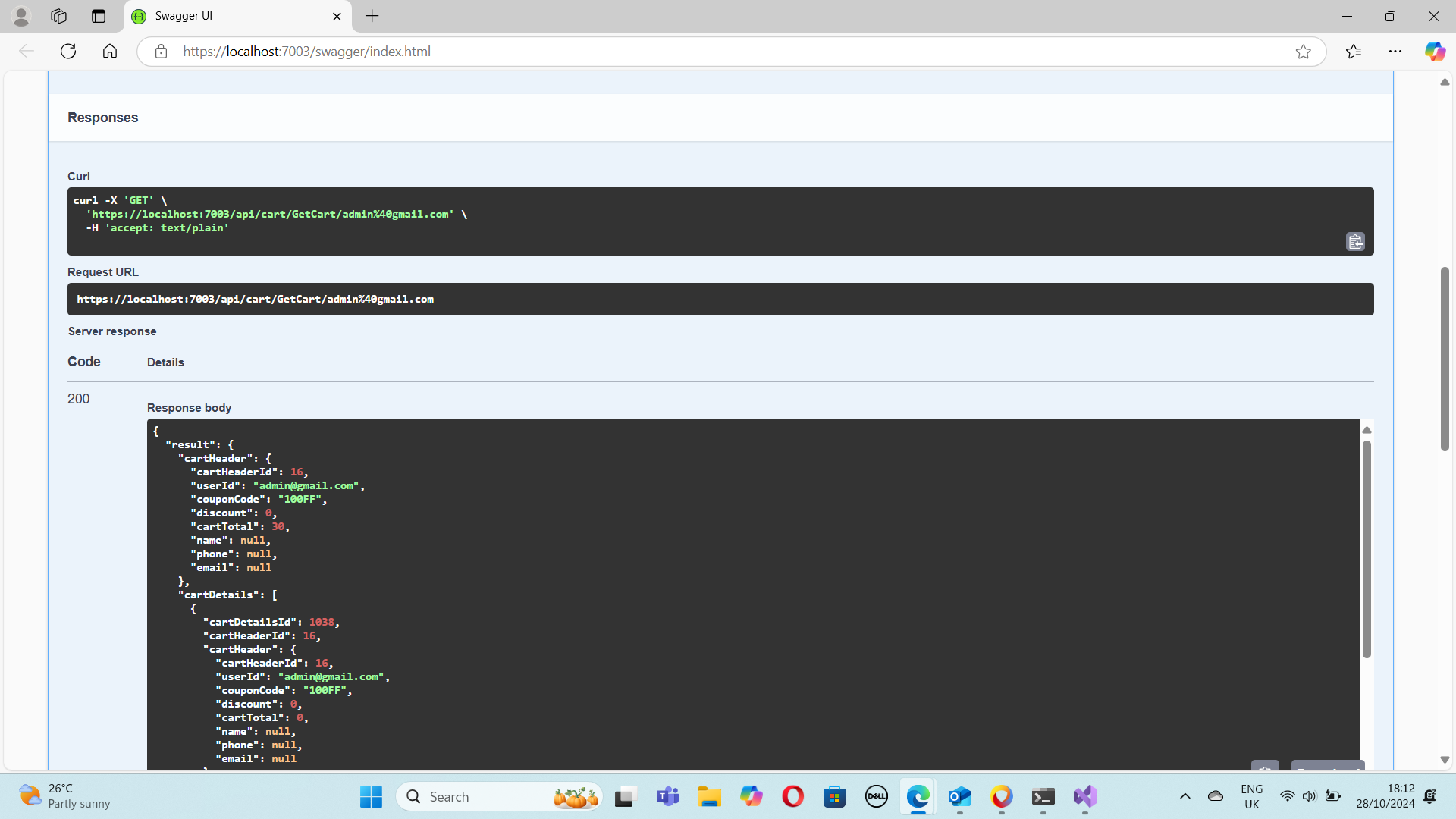Click the "cartDetails": [ line
Viewport: 1456px width, 819px height.
[x=227, y=595]
